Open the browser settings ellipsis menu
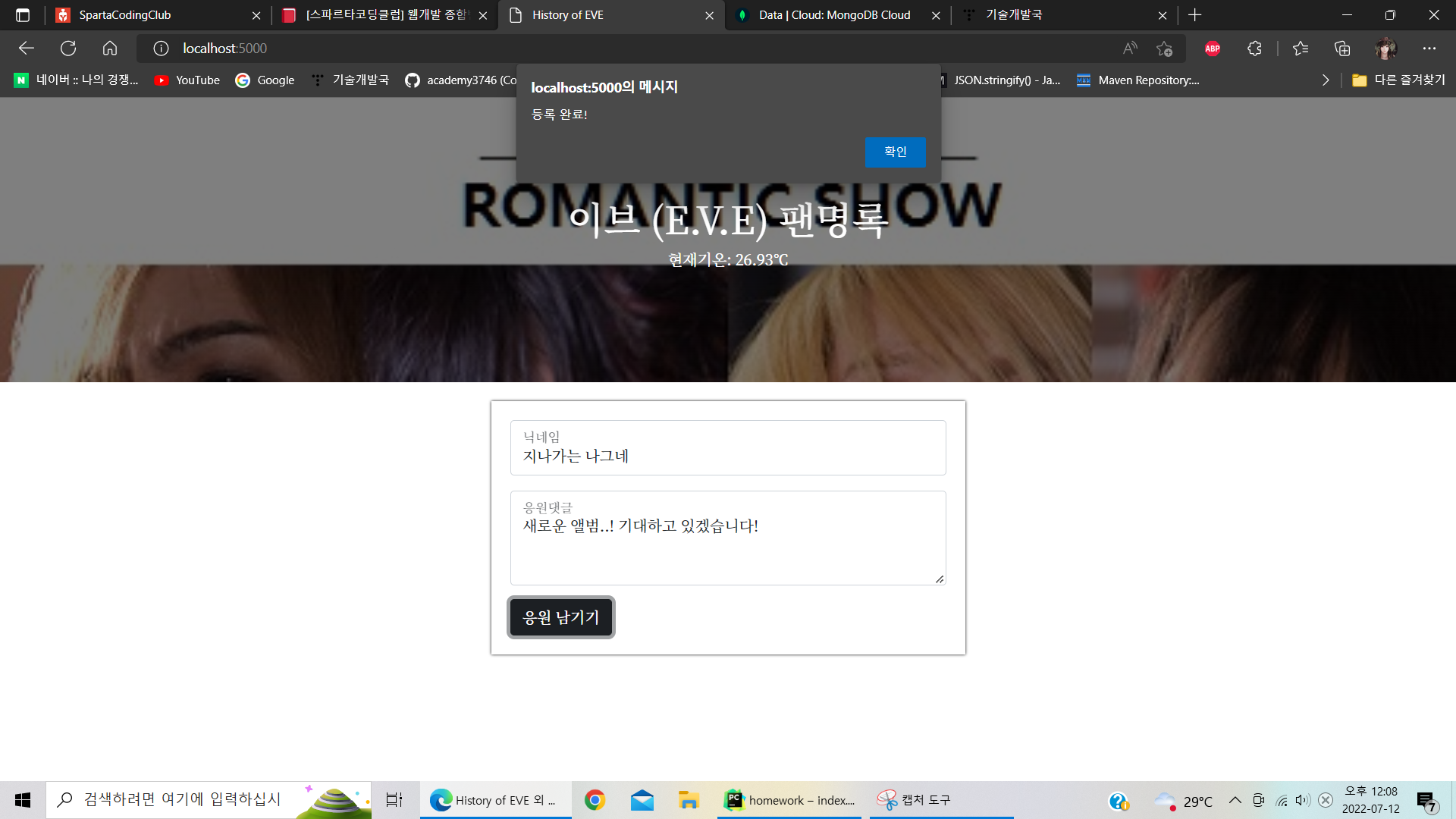This screenshot has height=819, width=1456. (1429, 49)
